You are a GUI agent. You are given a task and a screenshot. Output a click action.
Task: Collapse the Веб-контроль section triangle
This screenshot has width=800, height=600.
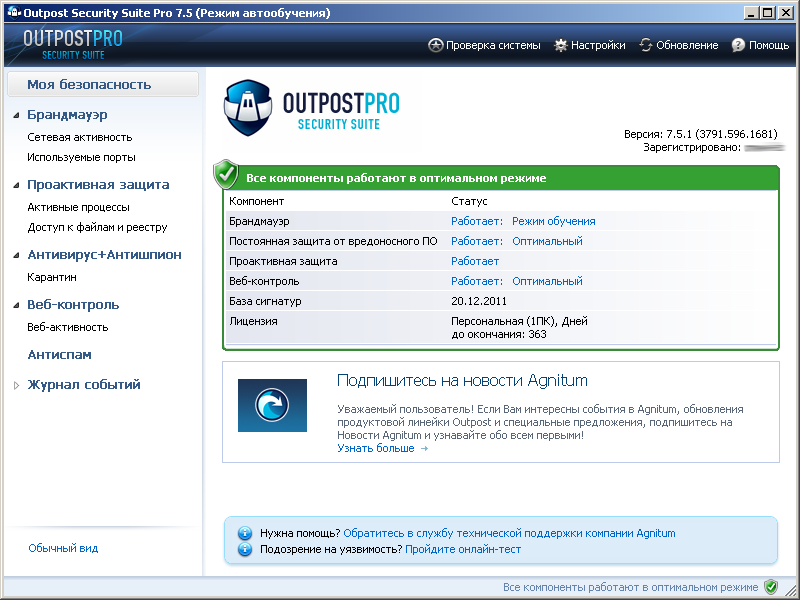[17, 305]
